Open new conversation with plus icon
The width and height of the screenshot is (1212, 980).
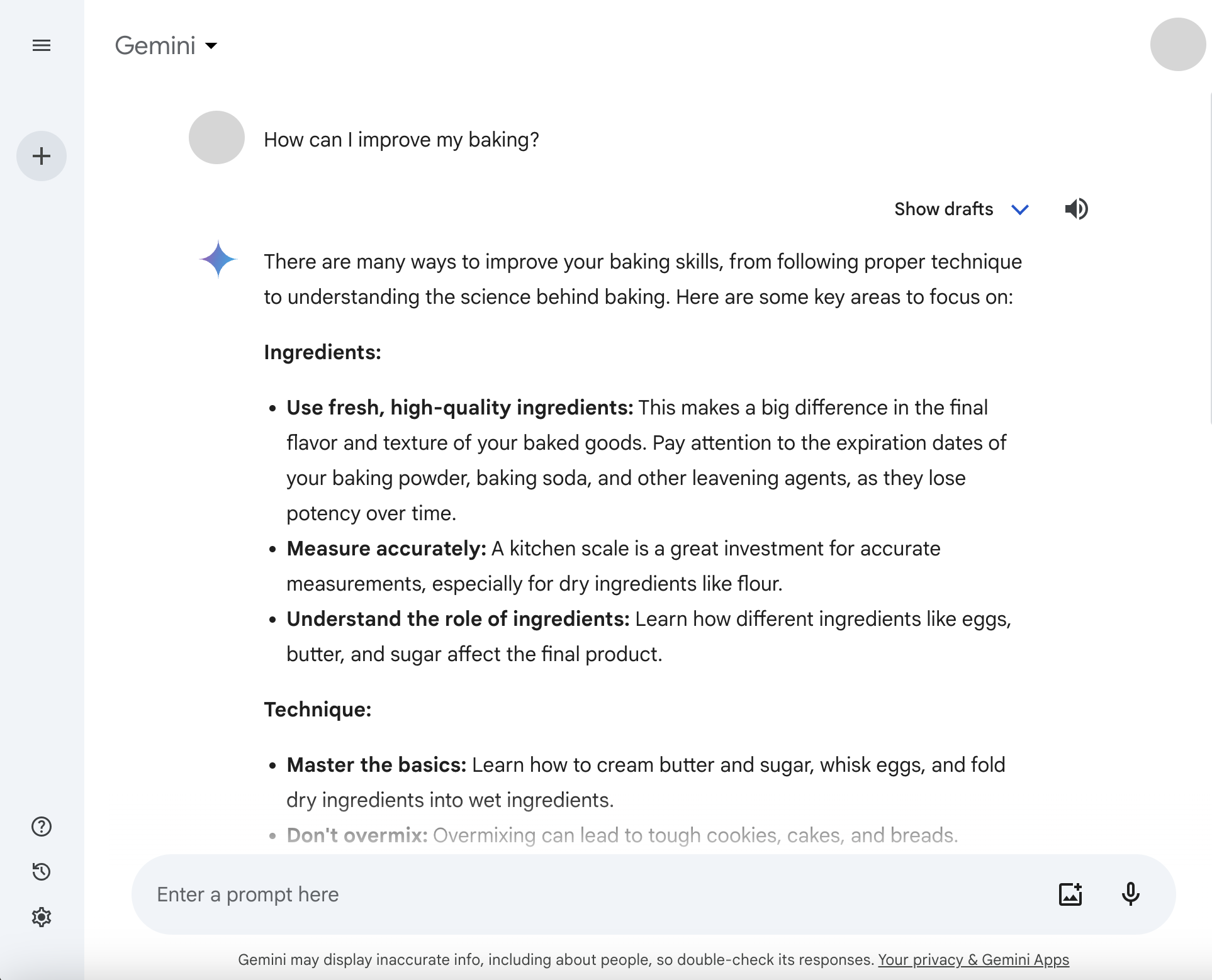41,155
